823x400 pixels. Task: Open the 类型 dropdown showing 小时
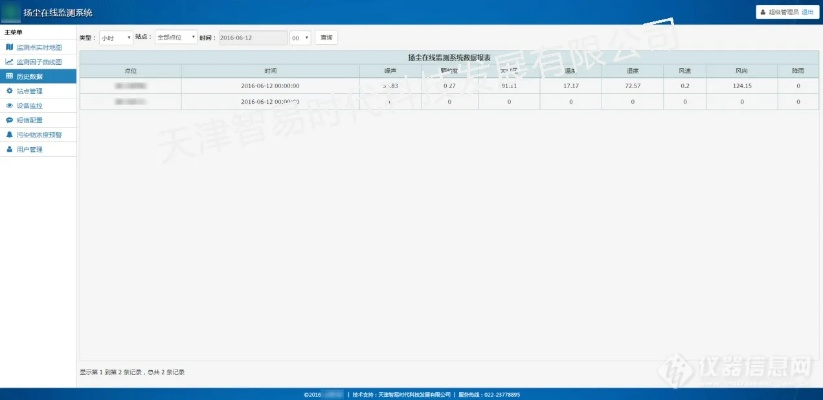pyautogui.click(x=116, y=37)
